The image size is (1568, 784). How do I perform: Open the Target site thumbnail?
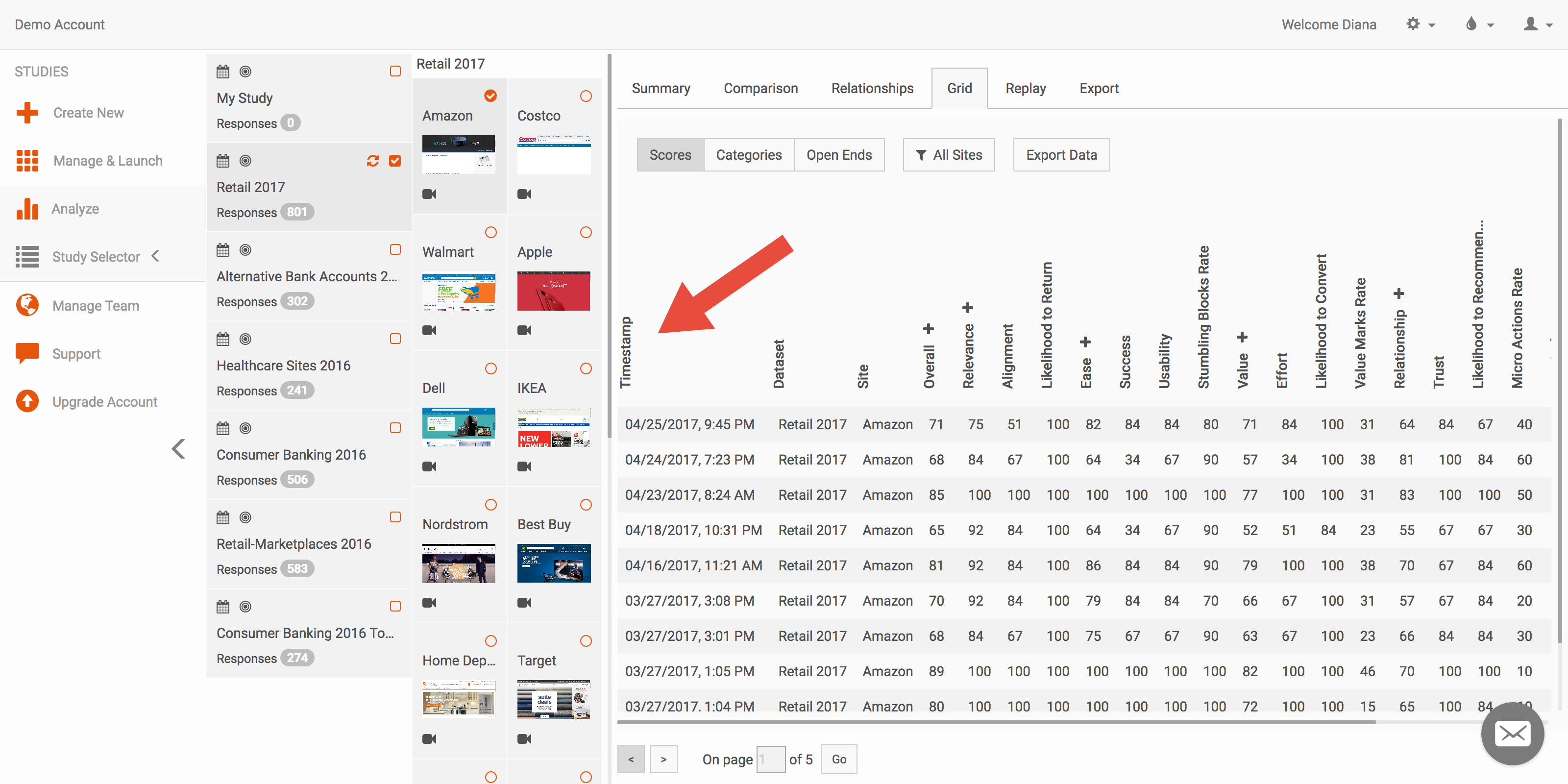point(553,699)
